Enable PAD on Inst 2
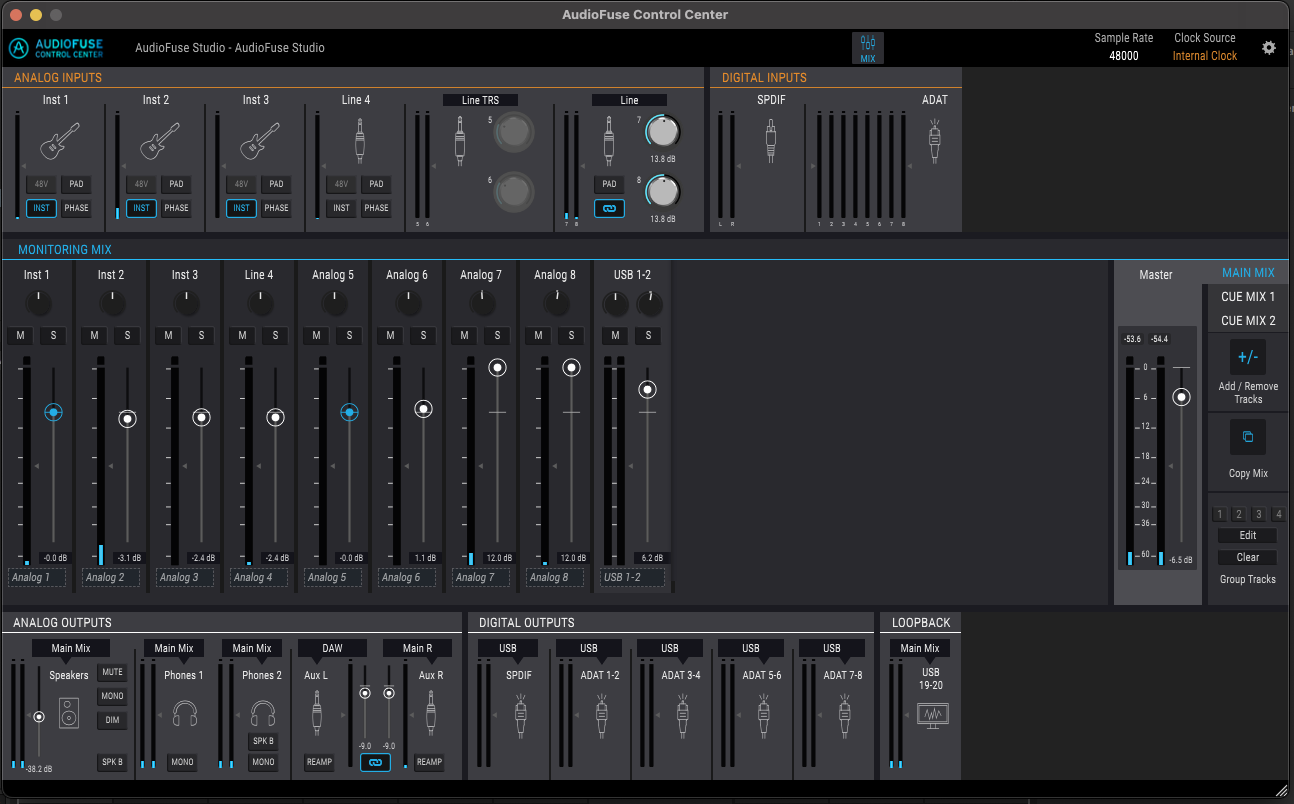Viewport: 1294px width, 804px height. pos(176,184)
